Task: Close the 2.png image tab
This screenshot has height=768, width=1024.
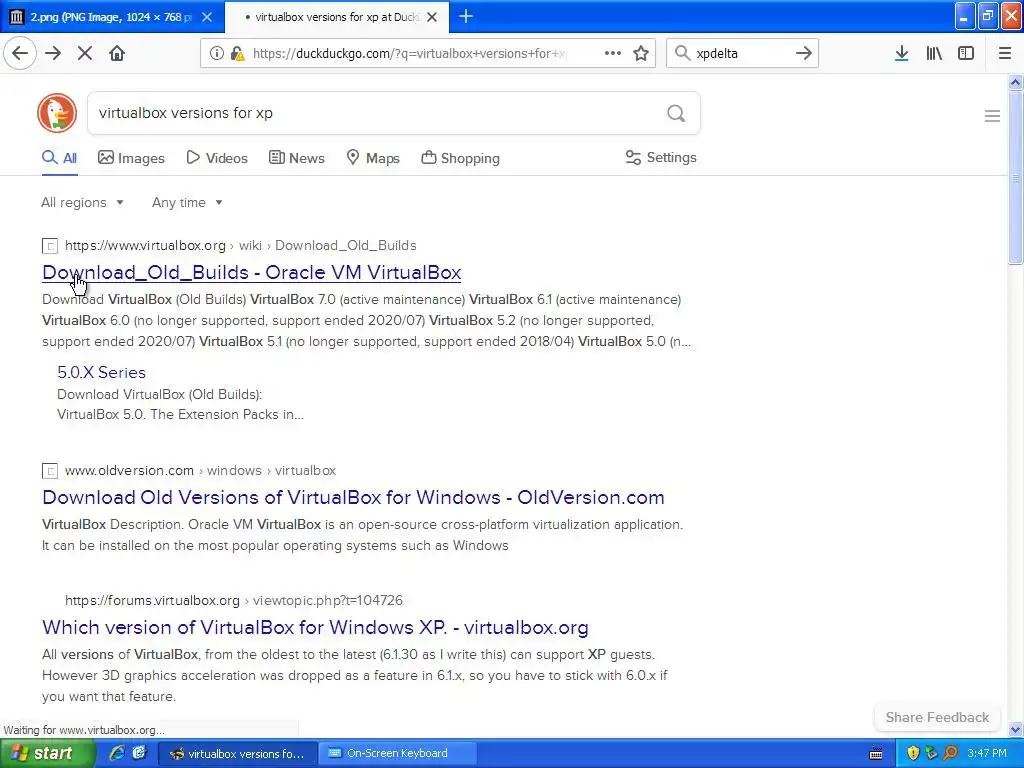Action: (206, 17)
